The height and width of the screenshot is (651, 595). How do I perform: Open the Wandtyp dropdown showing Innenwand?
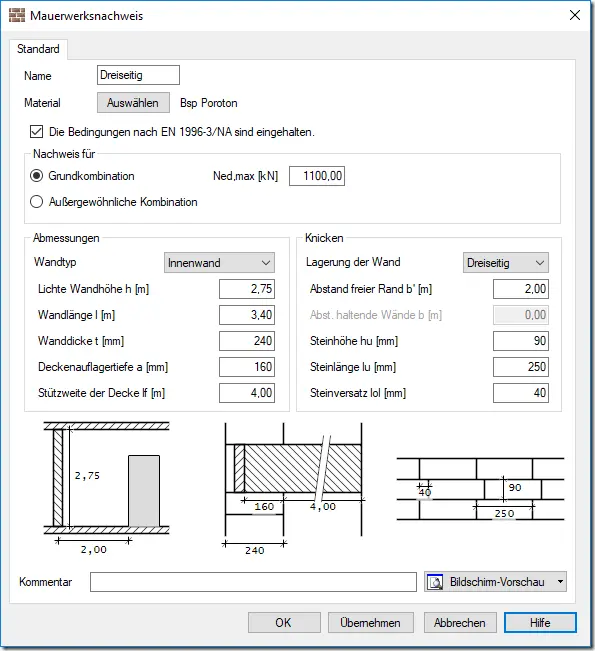(x=219, y=263)
